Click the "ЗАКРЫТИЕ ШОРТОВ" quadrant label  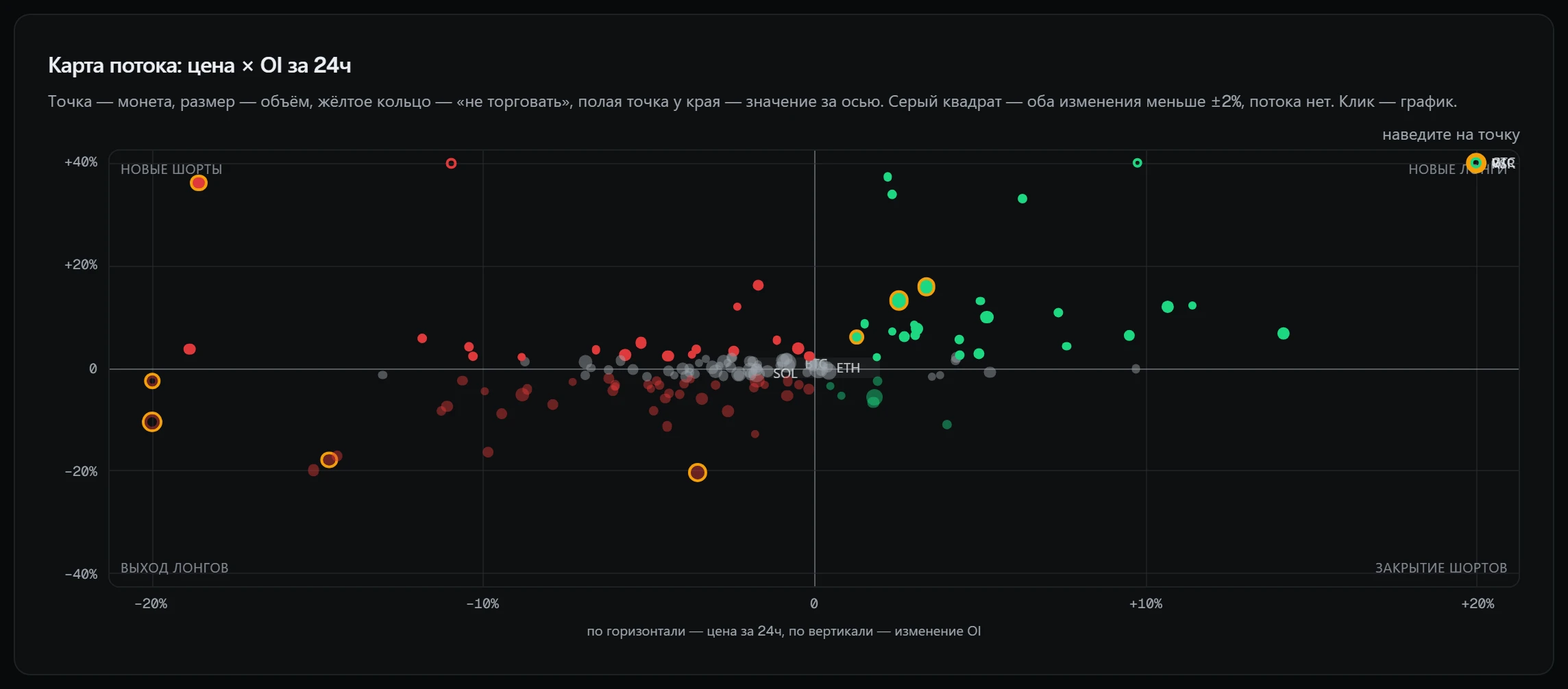pyautogui.click(x=1441, y=568)
